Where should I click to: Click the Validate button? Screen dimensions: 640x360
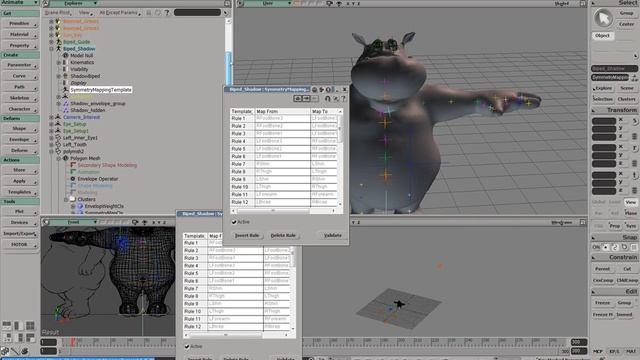coord(333,236)
